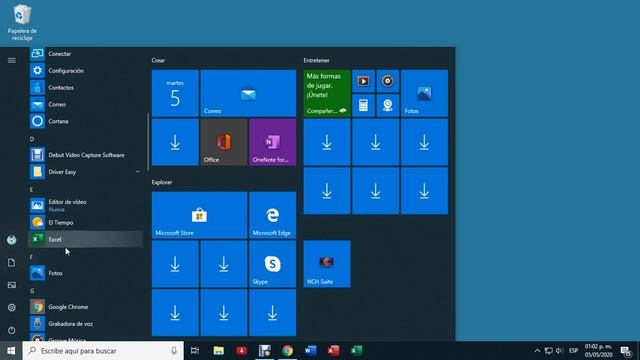Open the Skype tile
The image size is (640, 360).
(272, 264)
